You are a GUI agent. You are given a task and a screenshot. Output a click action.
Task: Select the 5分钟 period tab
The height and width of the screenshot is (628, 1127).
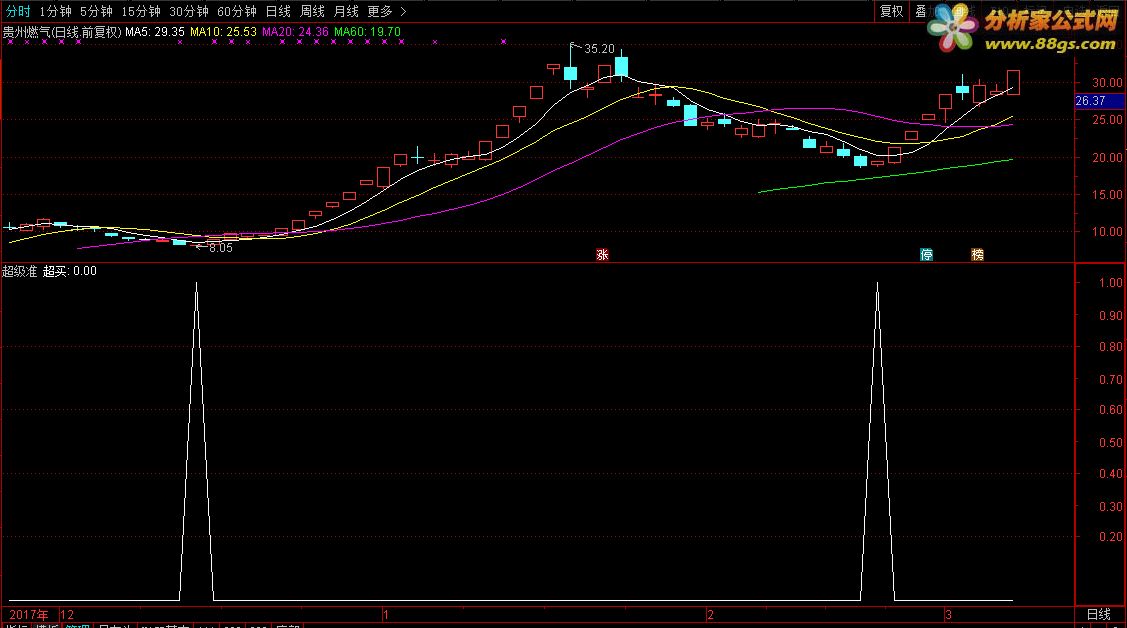pyautogui.click(x=96, y=11)
